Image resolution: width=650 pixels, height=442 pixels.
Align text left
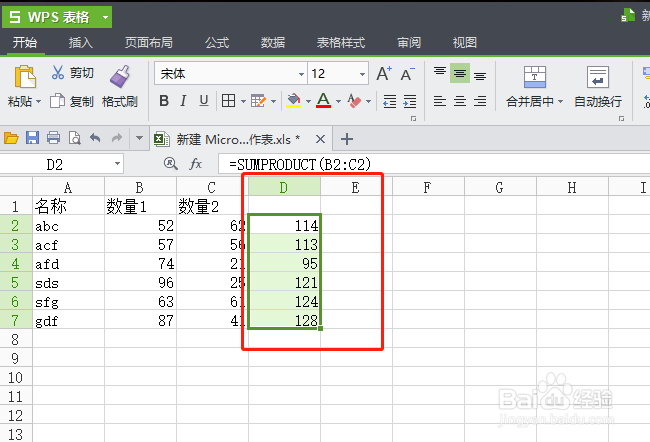(x=440, y=101)
